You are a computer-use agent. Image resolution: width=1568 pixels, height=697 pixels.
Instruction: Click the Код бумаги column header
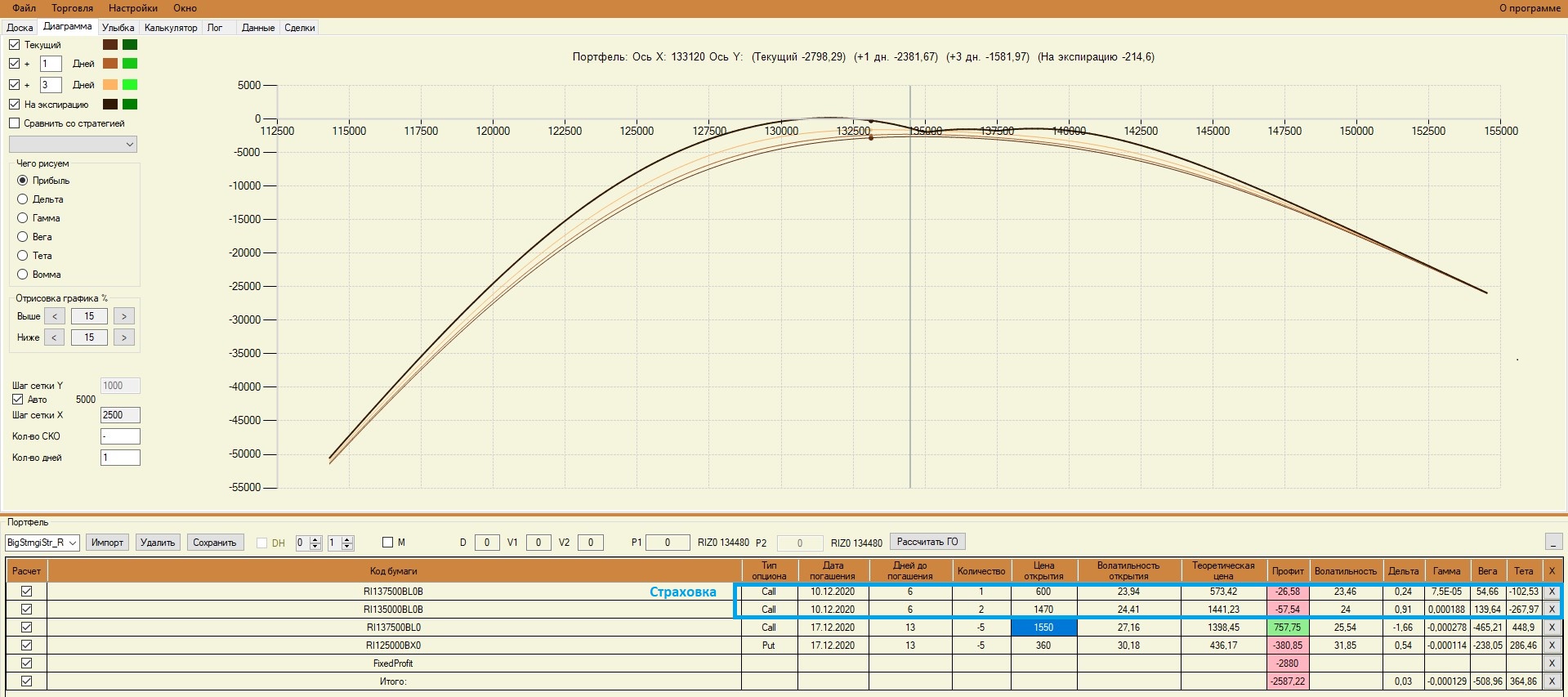pos(394,570)
